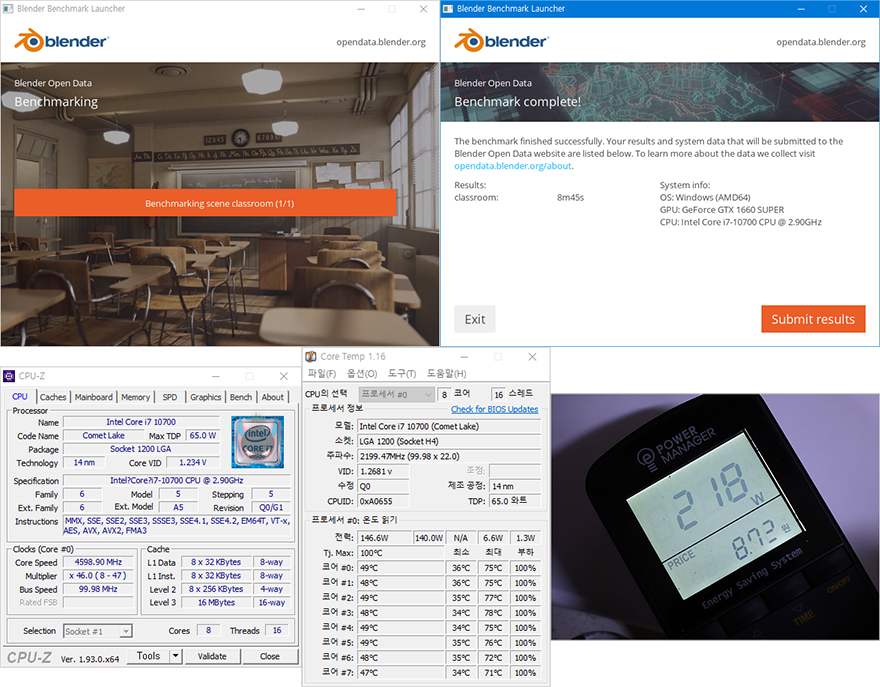
Task: Switch to the Mainboard tab in CPU-Z
Action: tap(94, 397)
